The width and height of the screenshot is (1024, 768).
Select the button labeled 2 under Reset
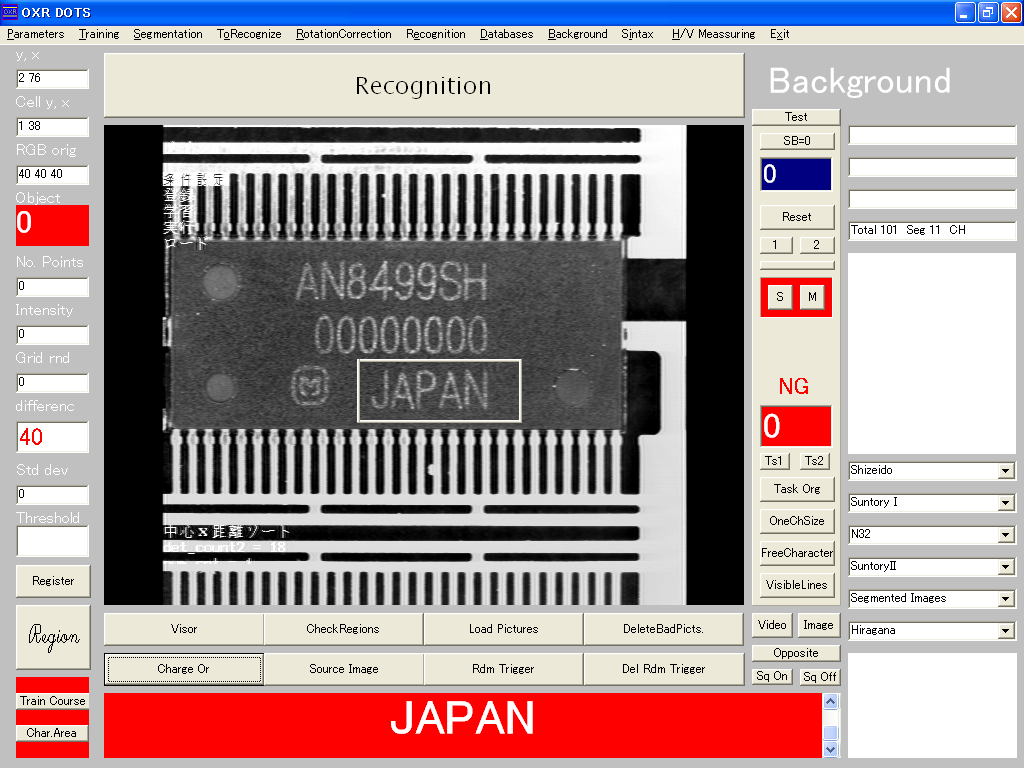(816, 245)
